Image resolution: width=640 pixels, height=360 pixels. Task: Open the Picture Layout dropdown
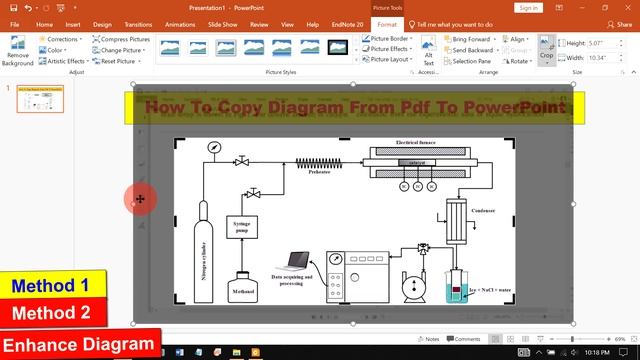(387, 60)
